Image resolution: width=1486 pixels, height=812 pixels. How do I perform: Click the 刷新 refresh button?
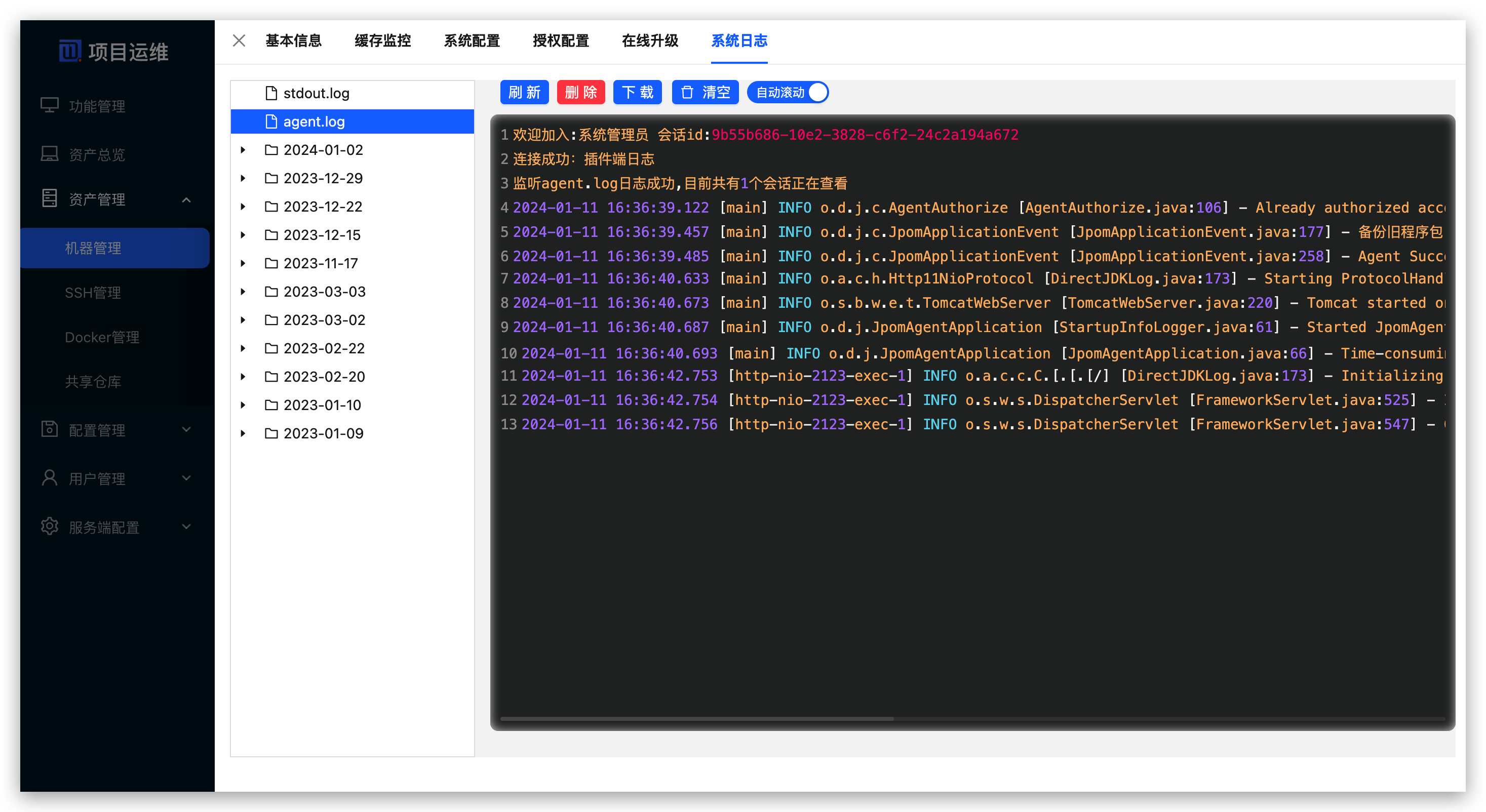click(x=524, y=92)
